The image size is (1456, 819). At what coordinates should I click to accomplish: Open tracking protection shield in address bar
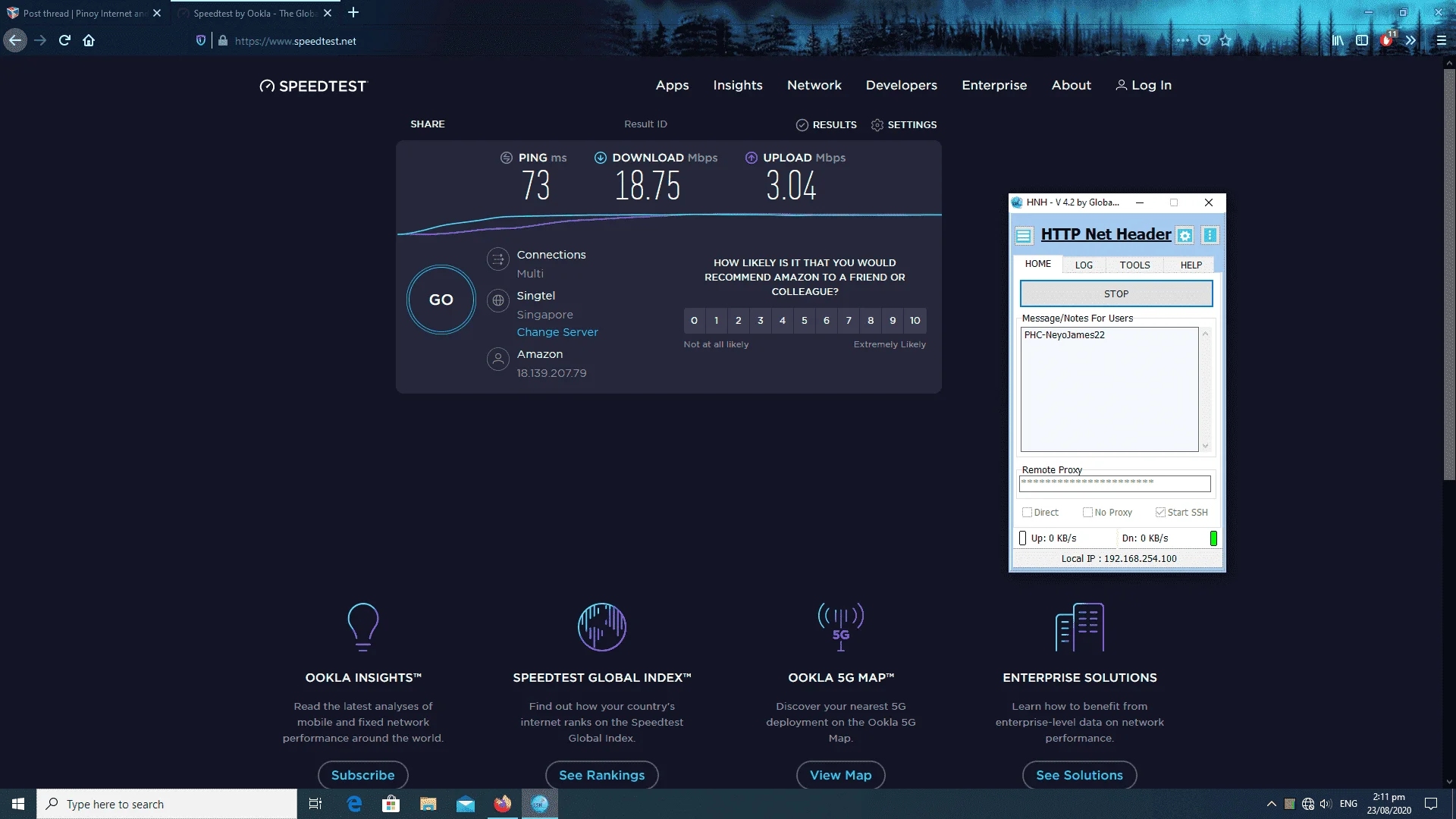click(201, 41)
